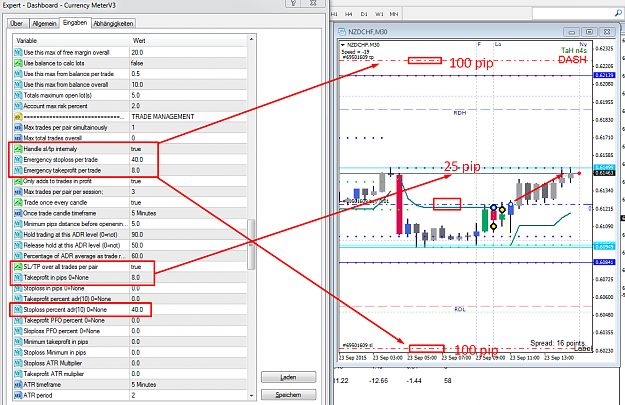Image resolution: width=625 pixels, height=405 pixels.
Task: Click value 2 of ATR period
Action: (x=134, y=395)
